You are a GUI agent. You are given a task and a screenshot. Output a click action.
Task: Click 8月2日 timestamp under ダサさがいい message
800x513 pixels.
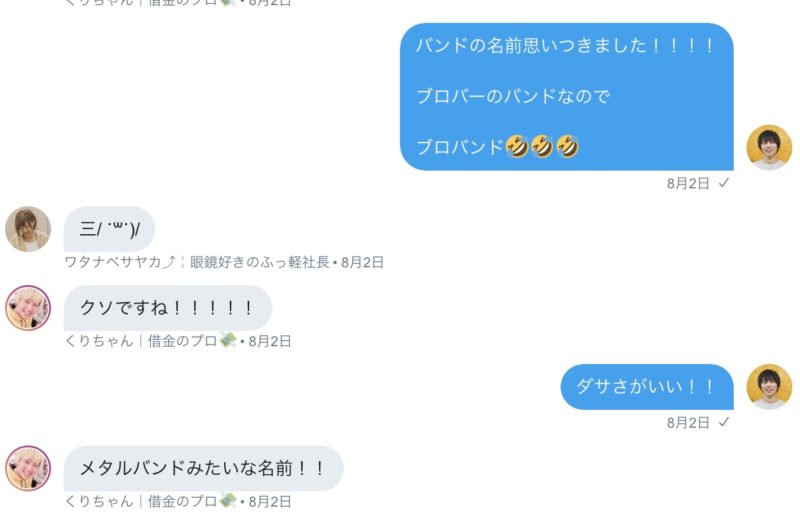click(x=688, y=423)
